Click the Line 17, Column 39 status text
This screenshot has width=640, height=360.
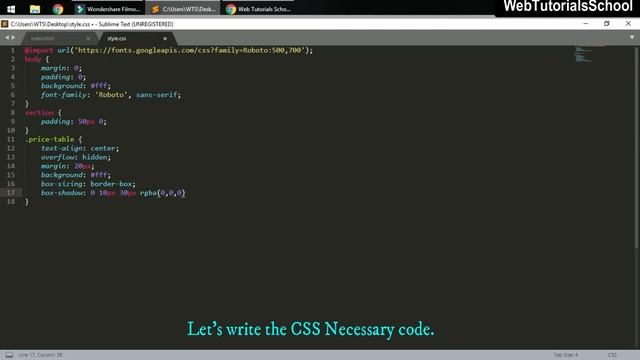click(40, 355)
